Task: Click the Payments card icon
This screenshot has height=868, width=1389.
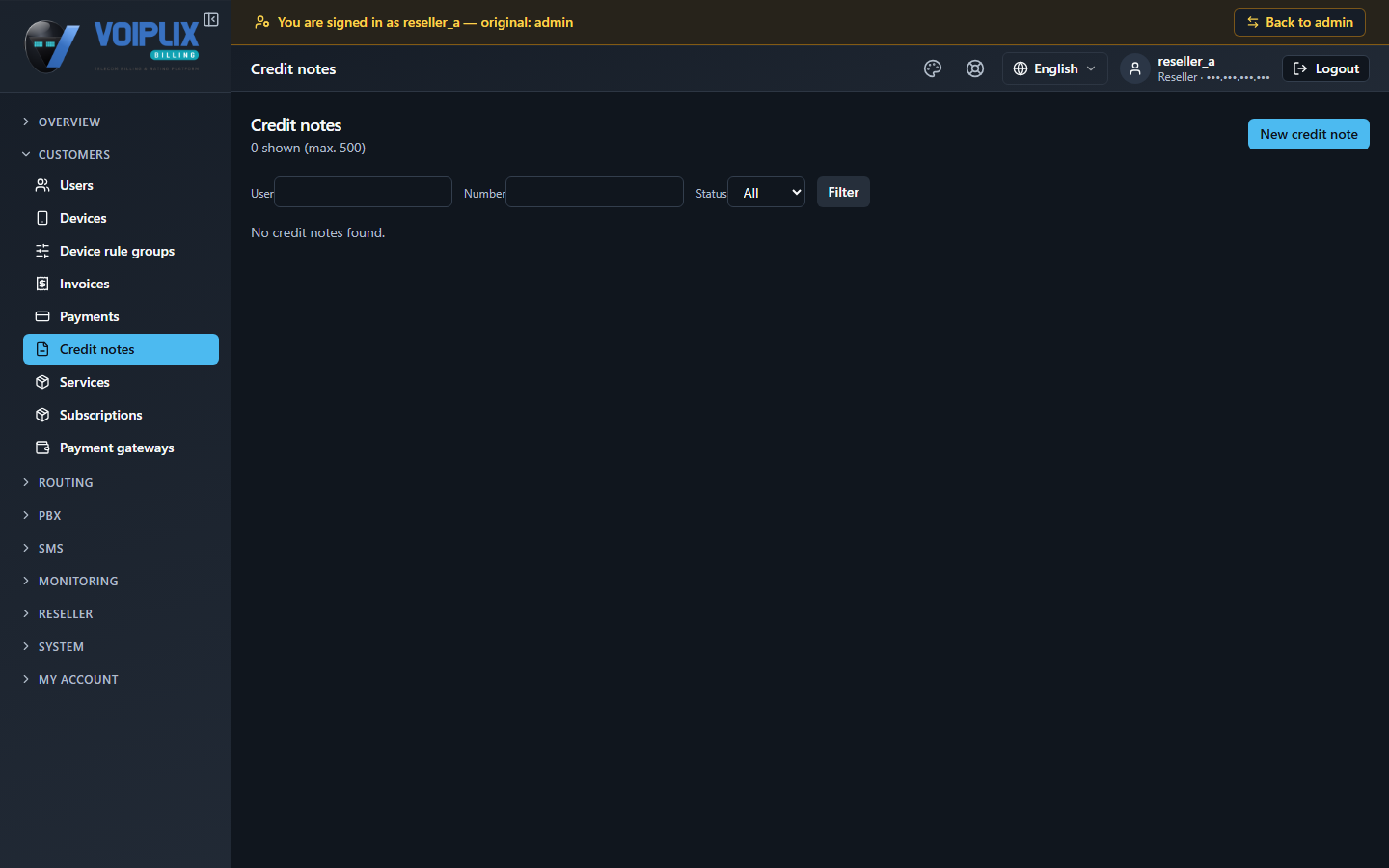Action: (x=42, y=316)
